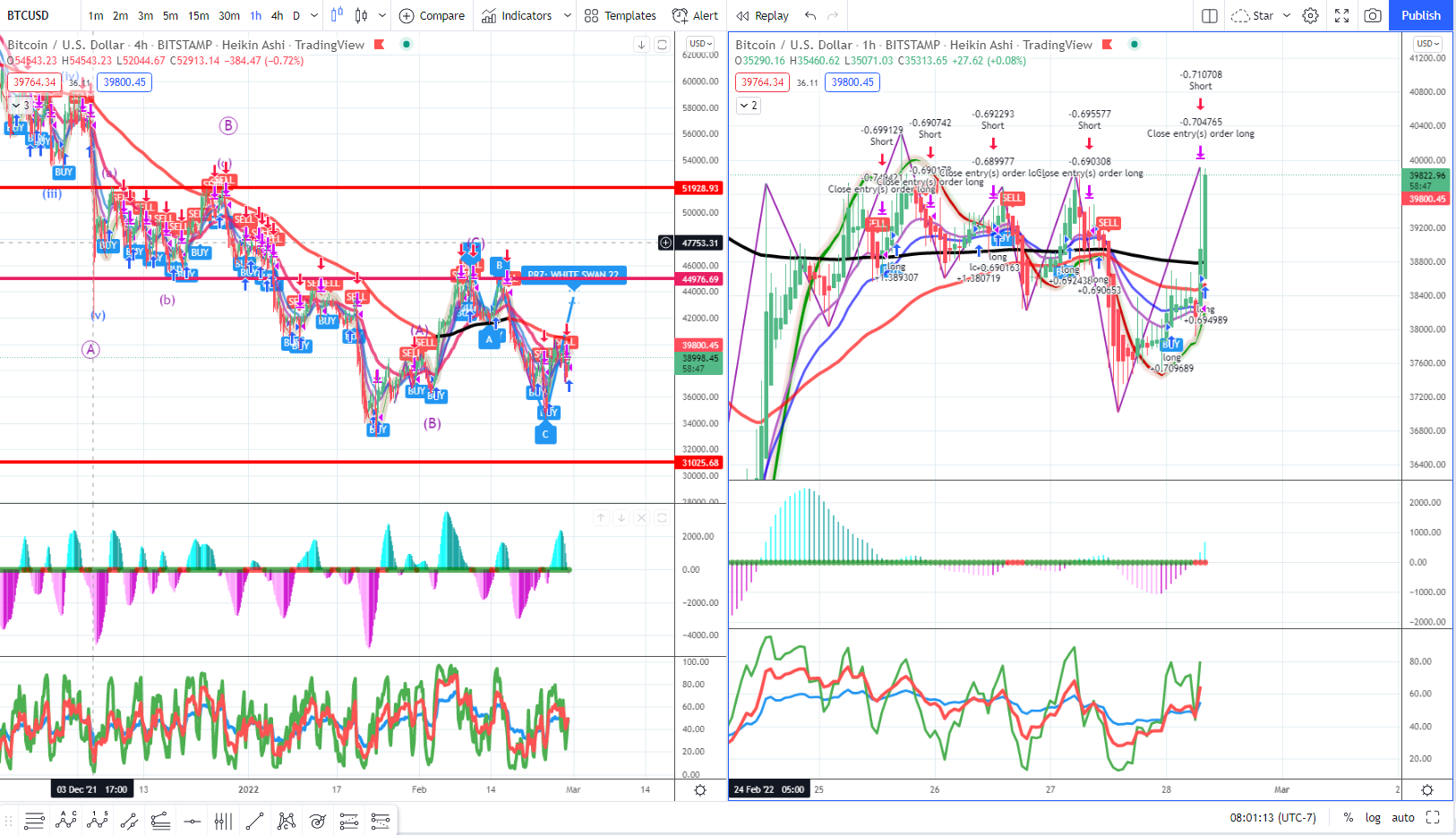Enter fullscreen mode
This screenshot has height=835, width=1456.
click(x=1341, y=15)
